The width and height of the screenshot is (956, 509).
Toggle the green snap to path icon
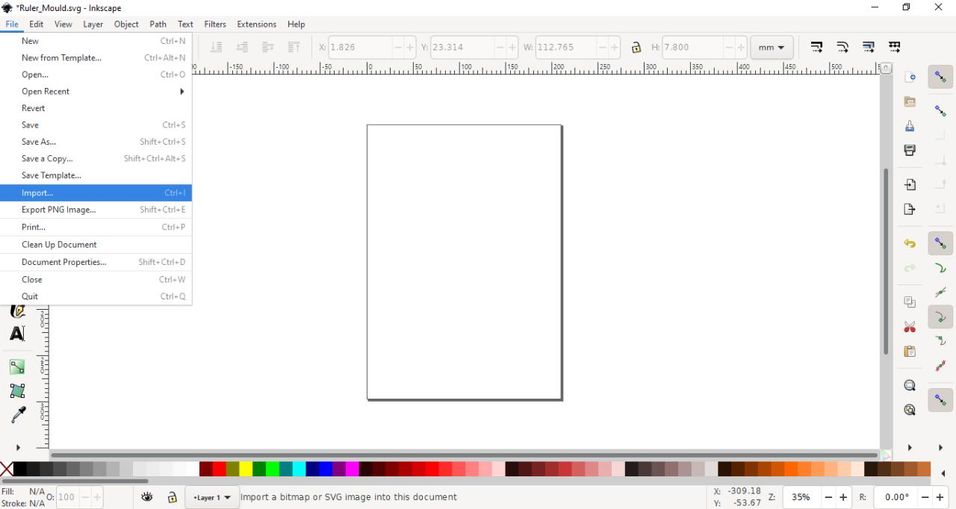tap(941, 268)
